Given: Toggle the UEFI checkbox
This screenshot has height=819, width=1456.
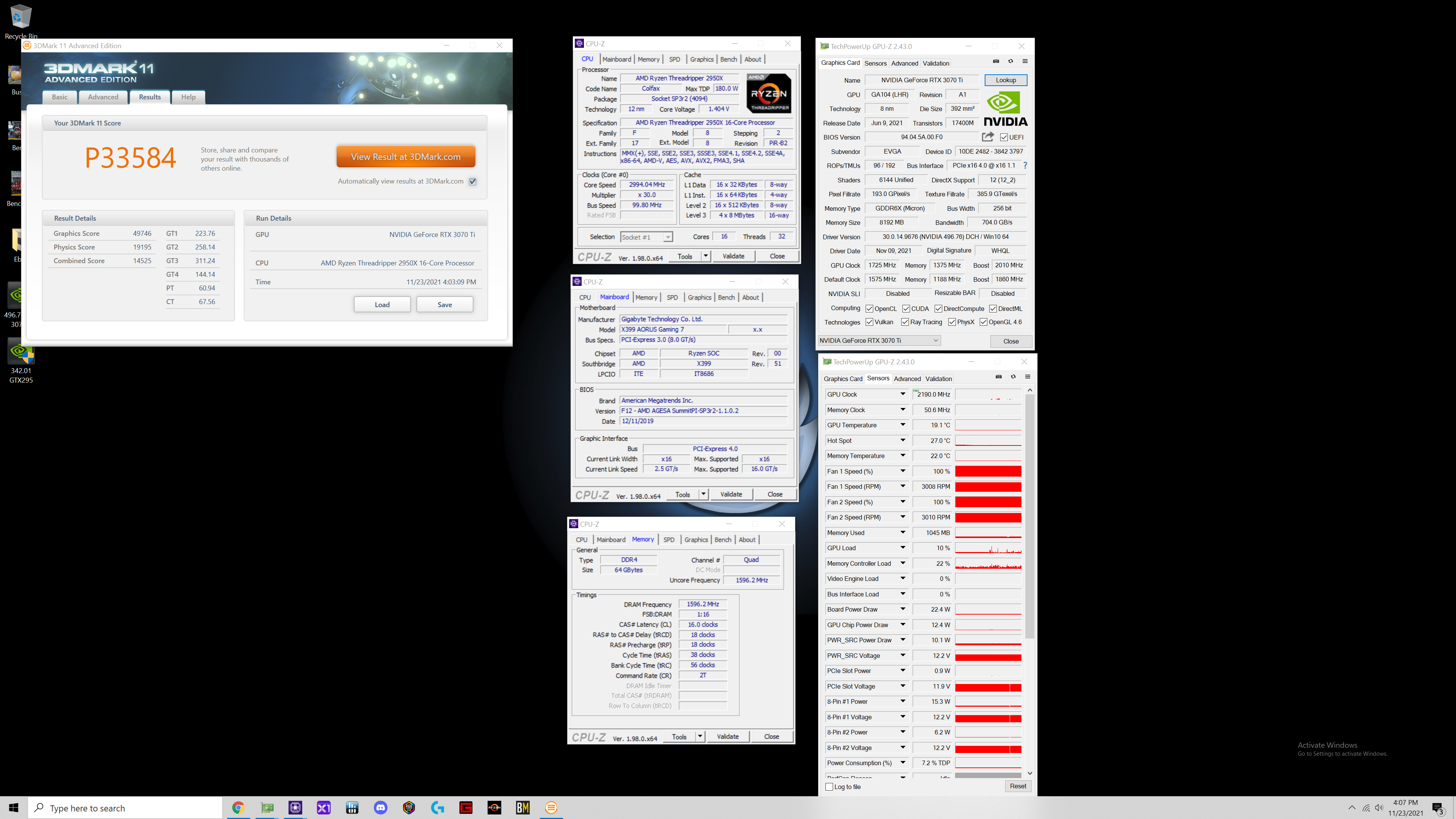Looking at the screenshot, I should tap(1004, 137).
